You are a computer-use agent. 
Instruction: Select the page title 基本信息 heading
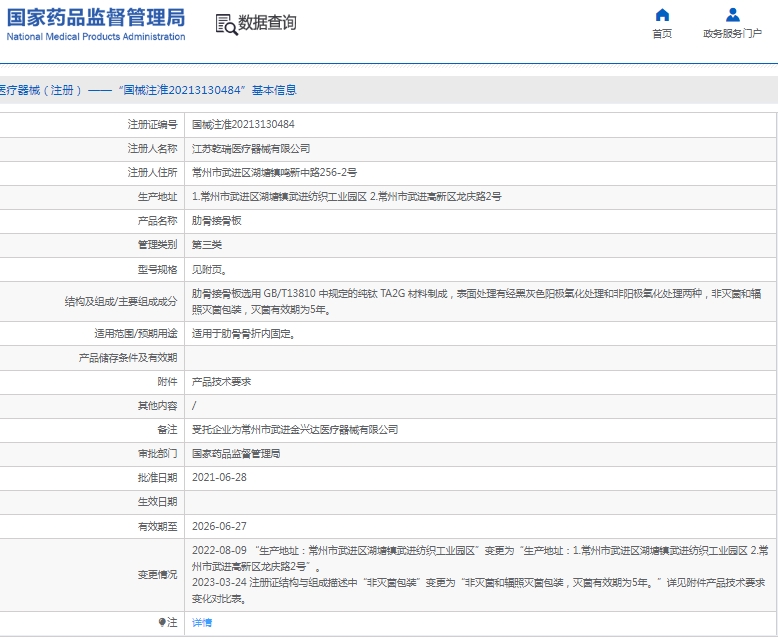coord(274,90)
